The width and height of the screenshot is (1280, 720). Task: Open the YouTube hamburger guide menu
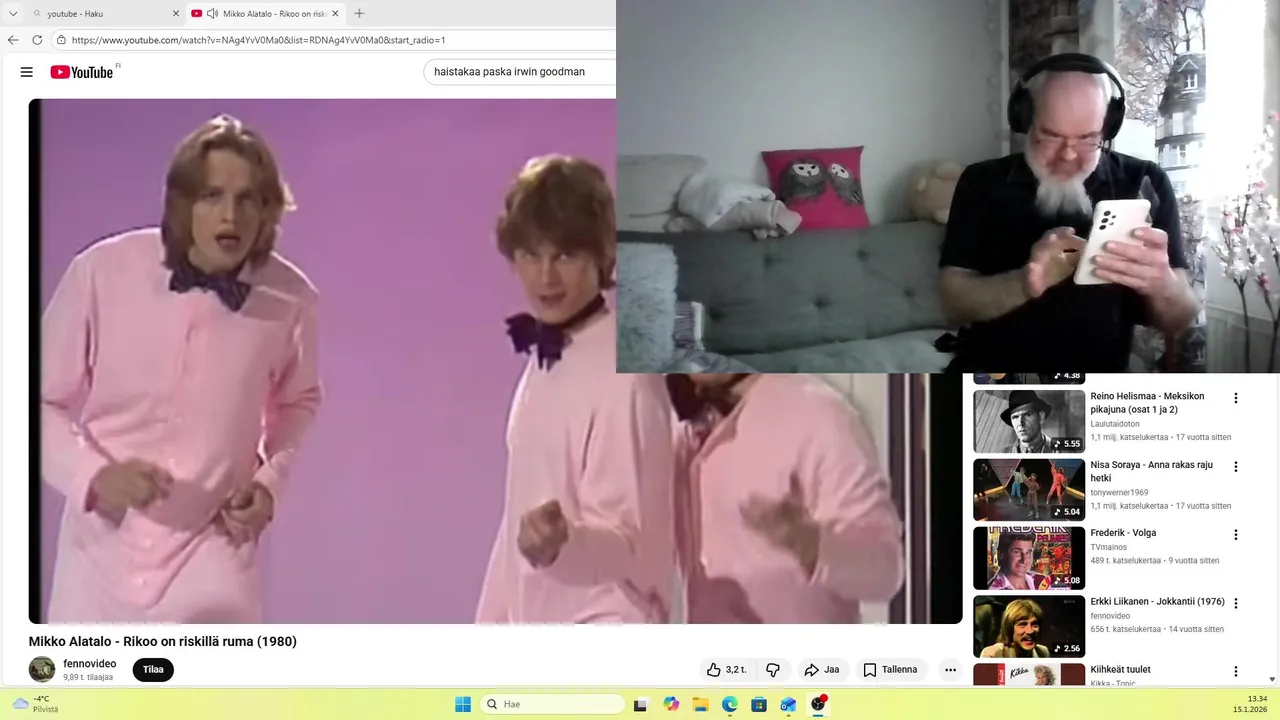[27, 72]
